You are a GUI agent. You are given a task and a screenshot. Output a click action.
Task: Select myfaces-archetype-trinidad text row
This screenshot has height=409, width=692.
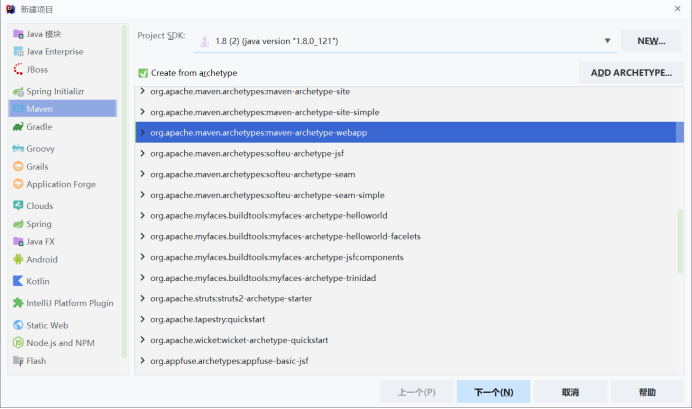click(263, 278)
